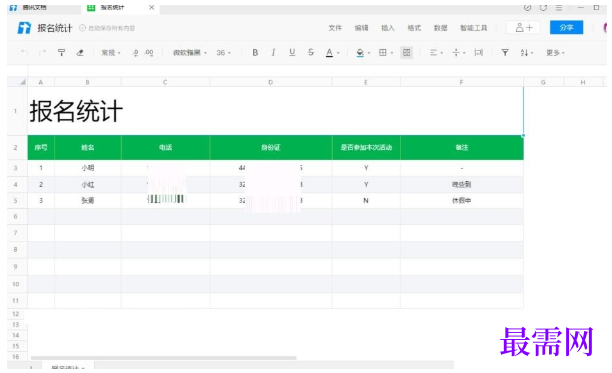This screenshot has width=612, height=373.
Task: Open the 格式 menu
Action: (414, 28)
